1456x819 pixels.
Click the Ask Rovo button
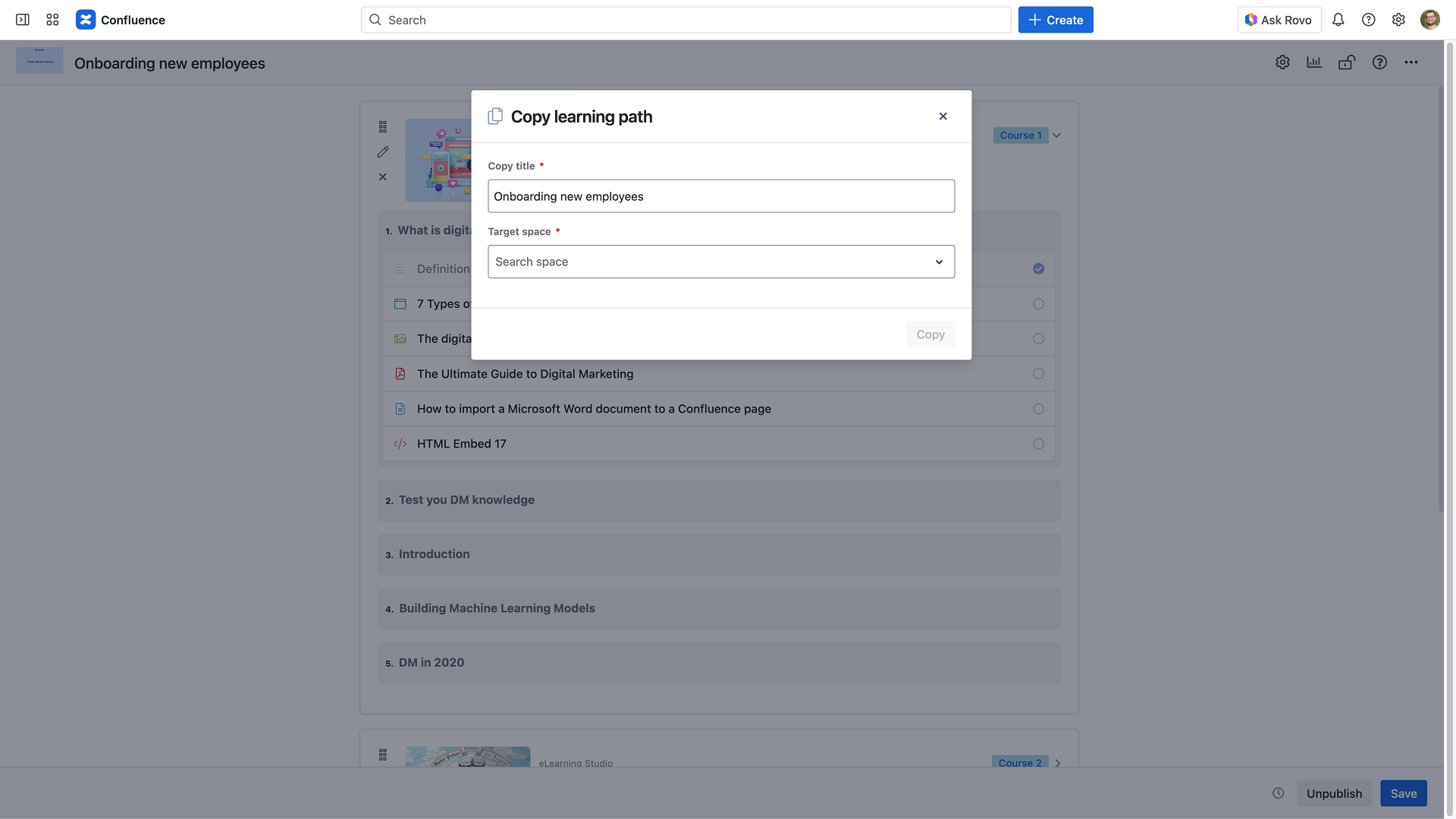[x=1279, y=20]
